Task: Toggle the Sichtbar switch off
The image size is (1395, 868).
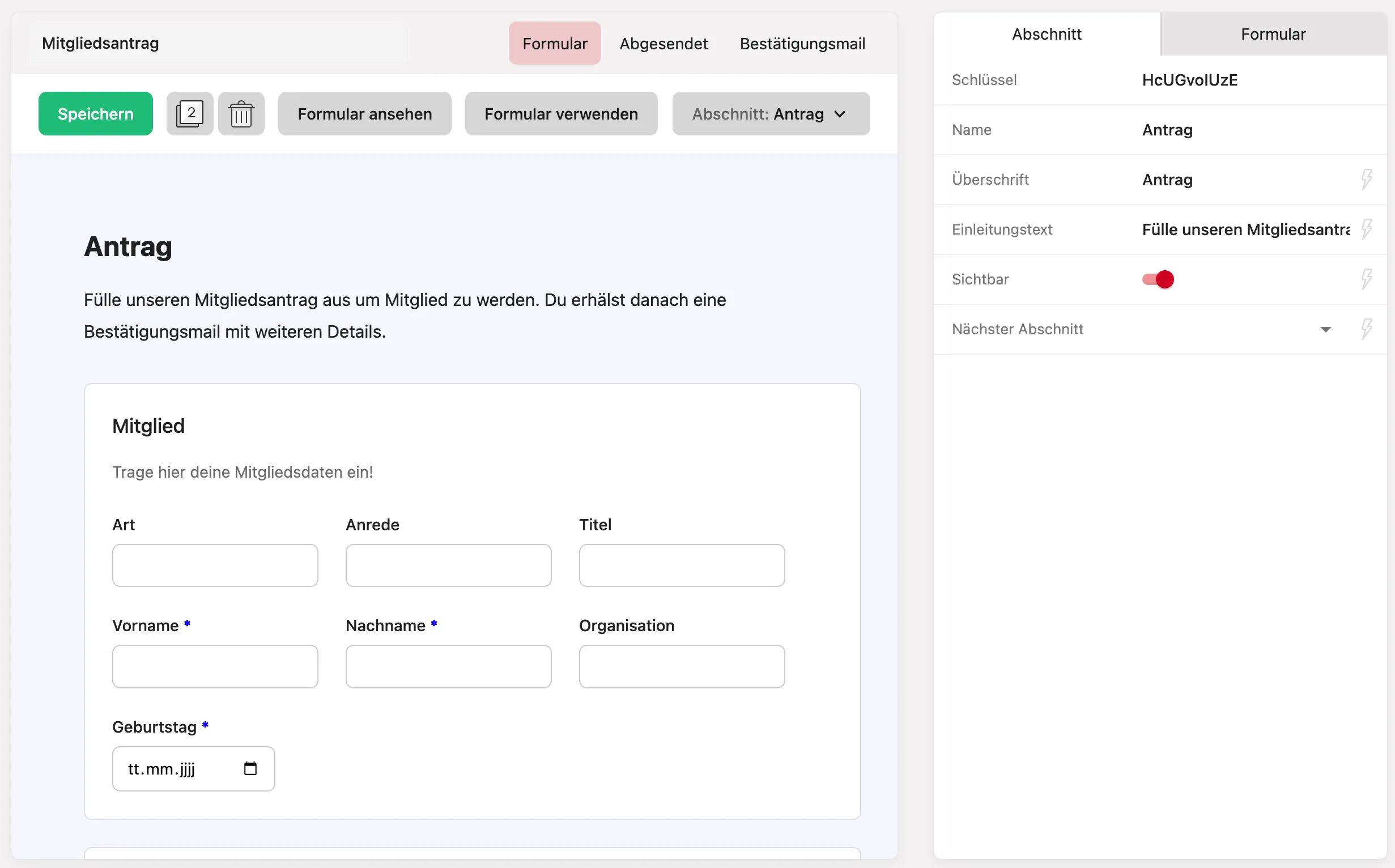Action: [x=1158, y=279]
